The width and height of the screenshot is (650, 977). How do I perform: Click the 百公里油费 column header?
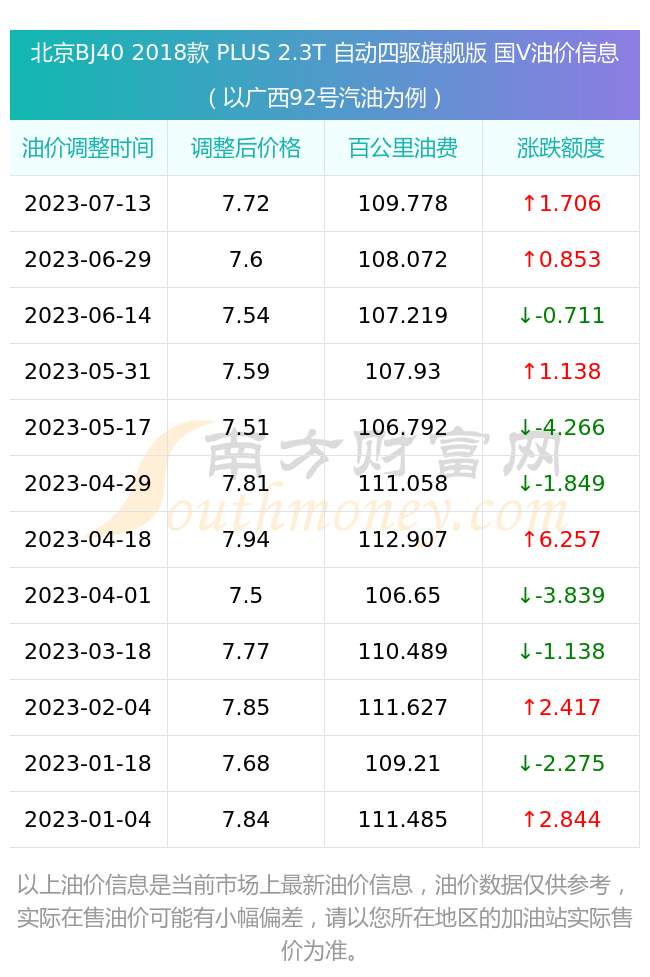click(x=403, y=148)
